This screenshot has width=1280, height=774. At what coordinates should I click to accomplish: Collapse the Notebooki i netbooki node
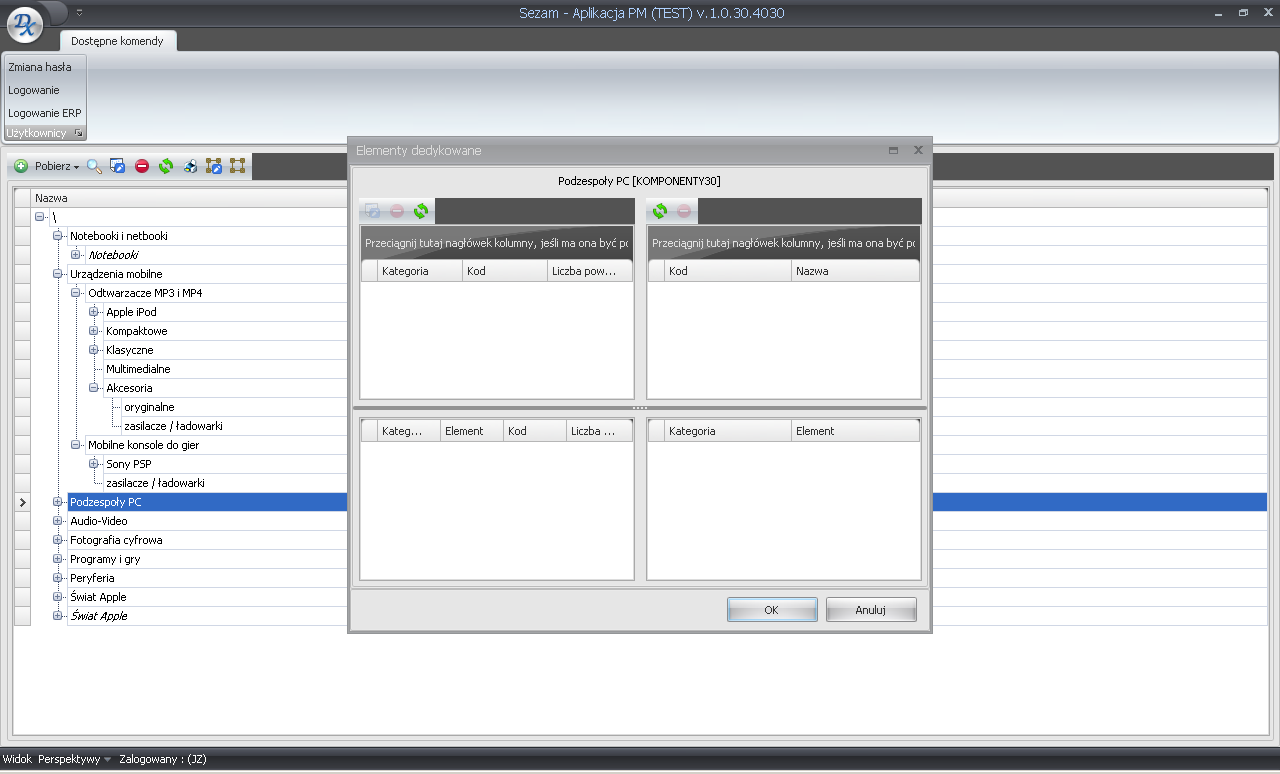tap(58, 236)
